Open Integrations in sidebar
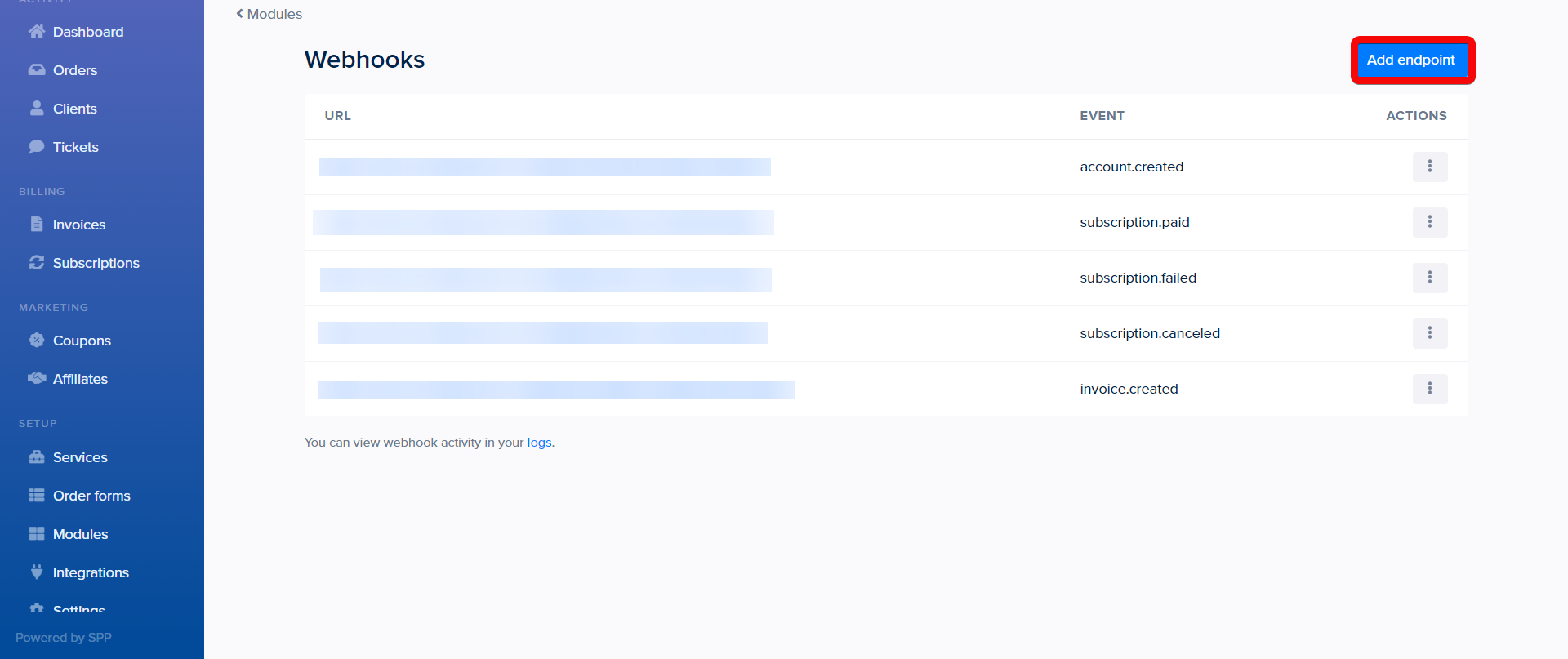Viewport: 1568px width, 659px height. click(x=91, y=572)
